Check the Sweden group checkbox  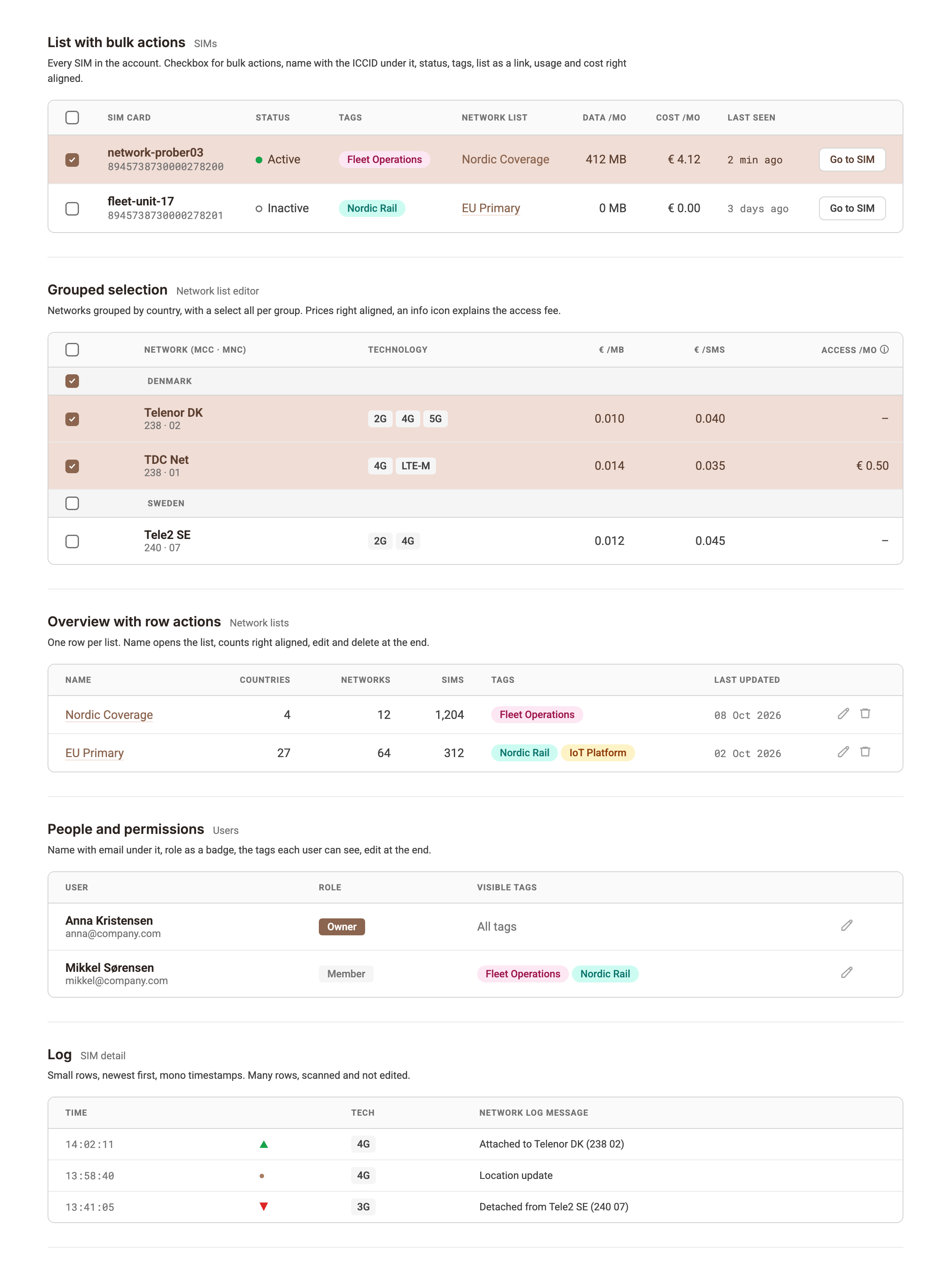[72, 503]
